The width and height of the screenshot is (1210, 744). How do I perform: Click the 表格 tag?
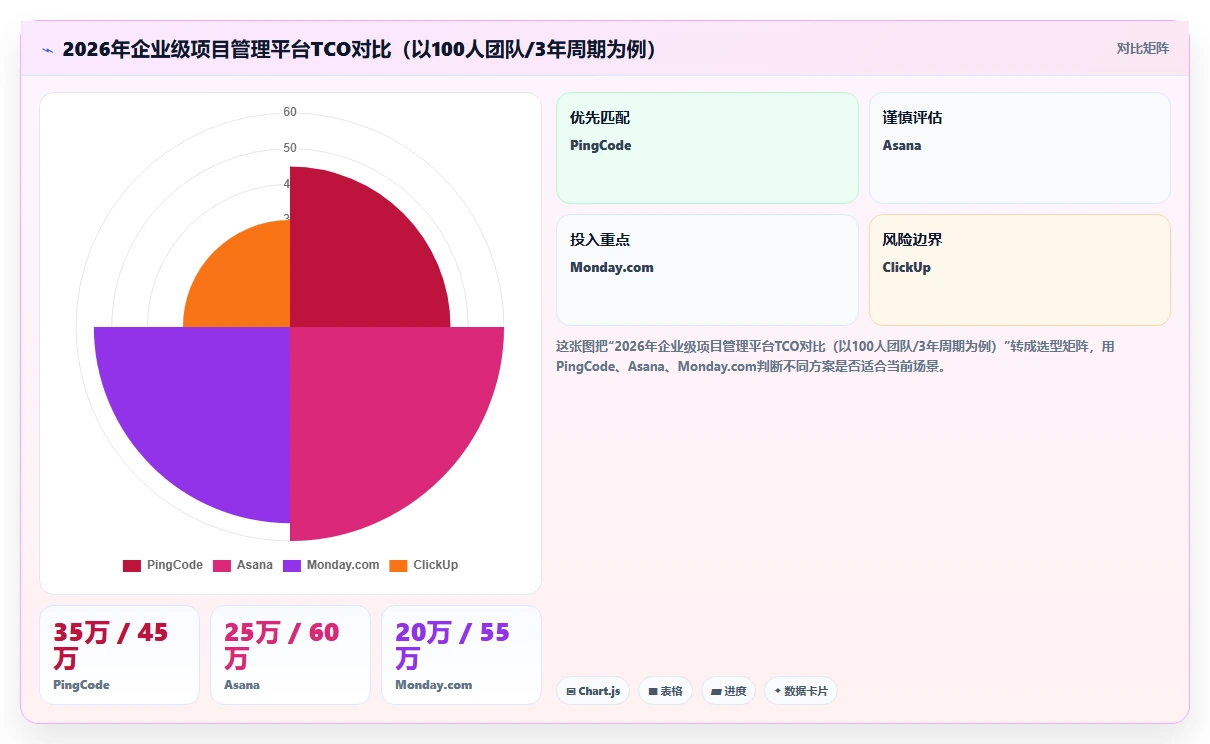click(x=665, y=691)
